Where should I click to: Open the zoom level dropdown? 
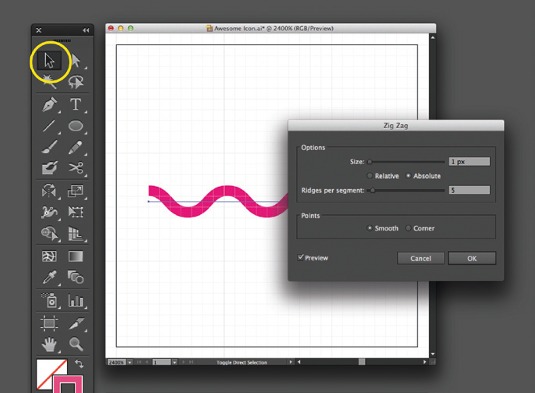point(130,362)
